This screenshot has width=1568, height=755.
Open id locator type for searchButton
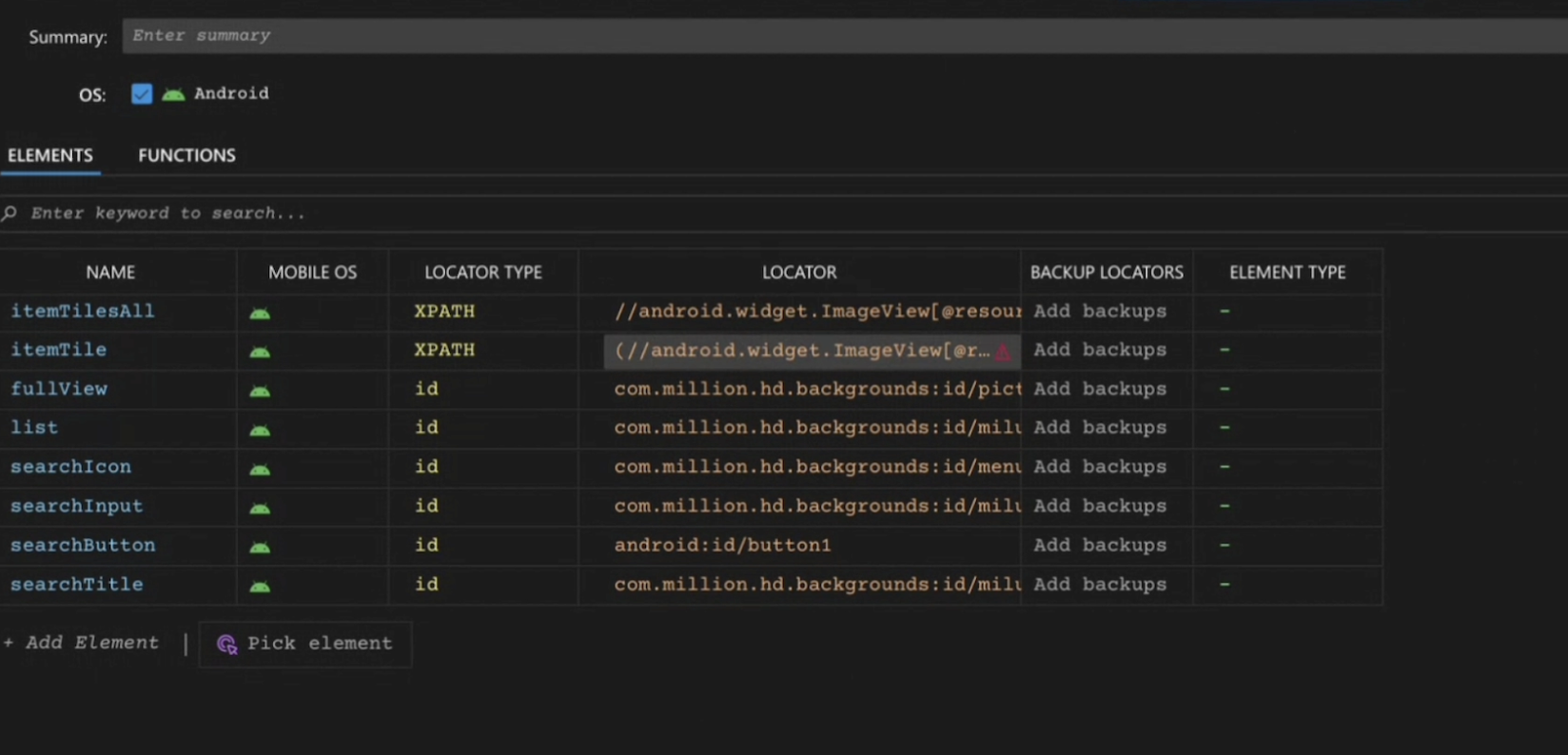(x=426, y=545)
